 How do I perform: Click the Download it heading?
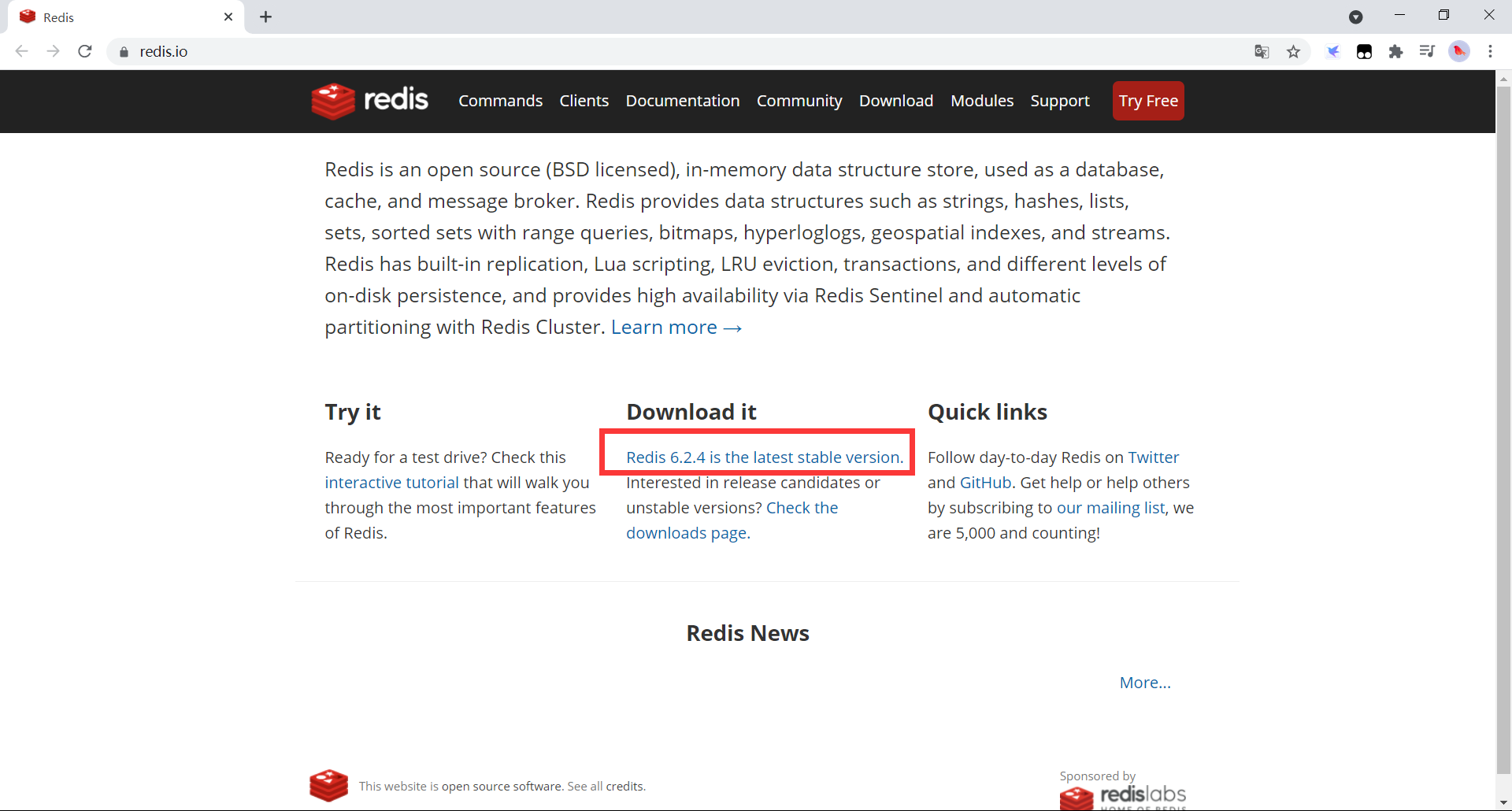coord(691,412)
